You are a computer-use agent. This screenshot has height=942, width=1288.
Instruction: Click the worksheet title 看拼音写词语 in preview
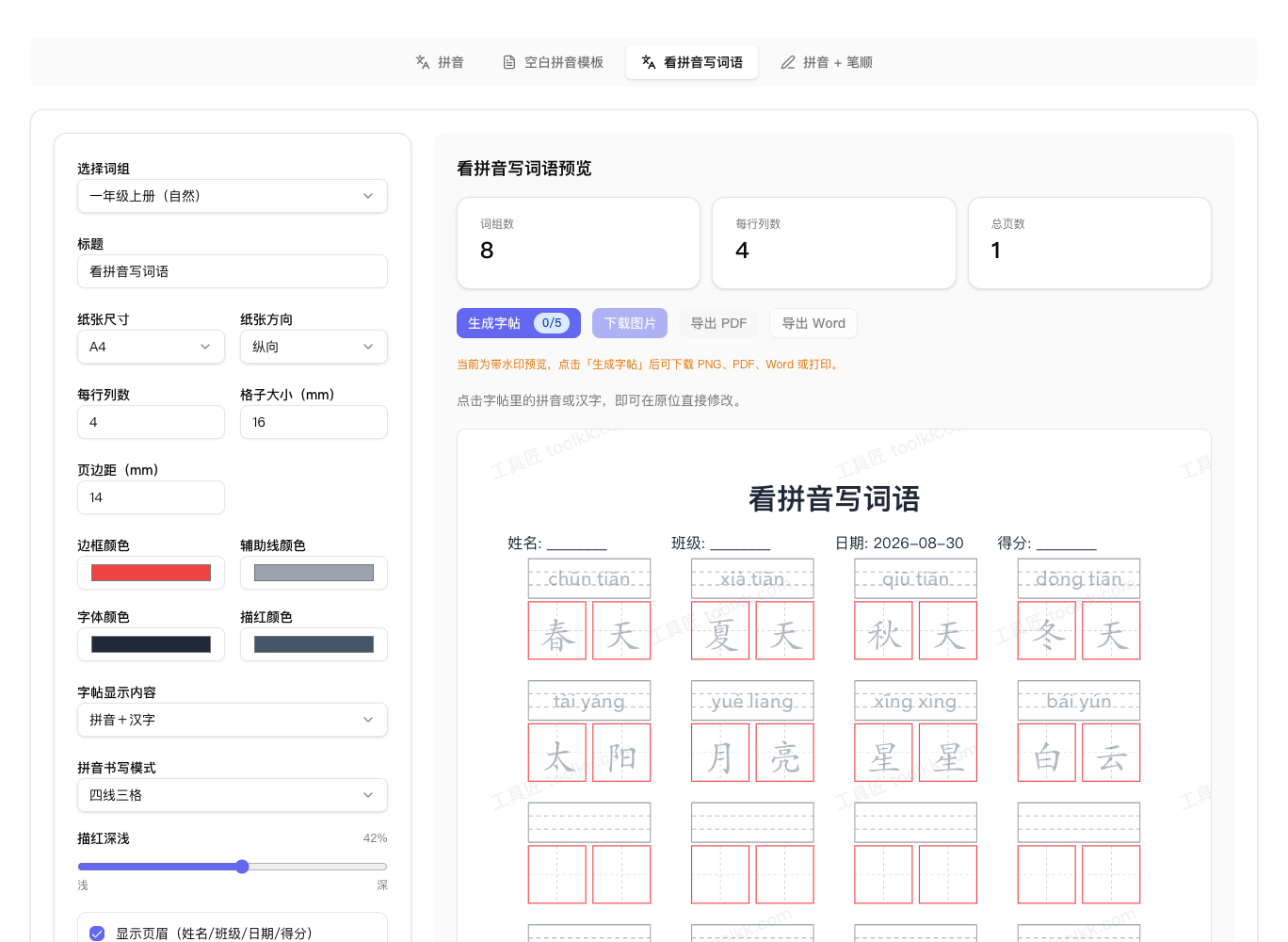834,498
